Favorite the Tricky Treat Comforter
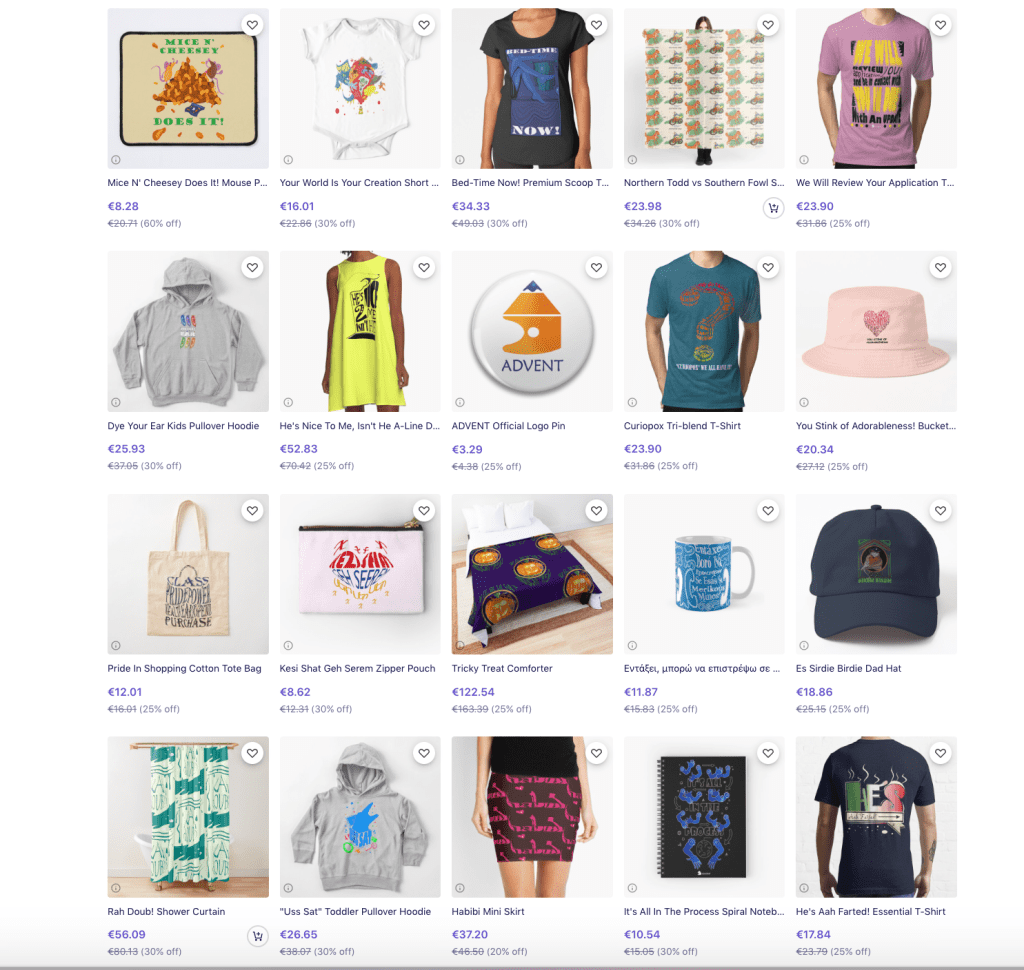The width and height of the screenshot is (1024, 970). [596, 510]
